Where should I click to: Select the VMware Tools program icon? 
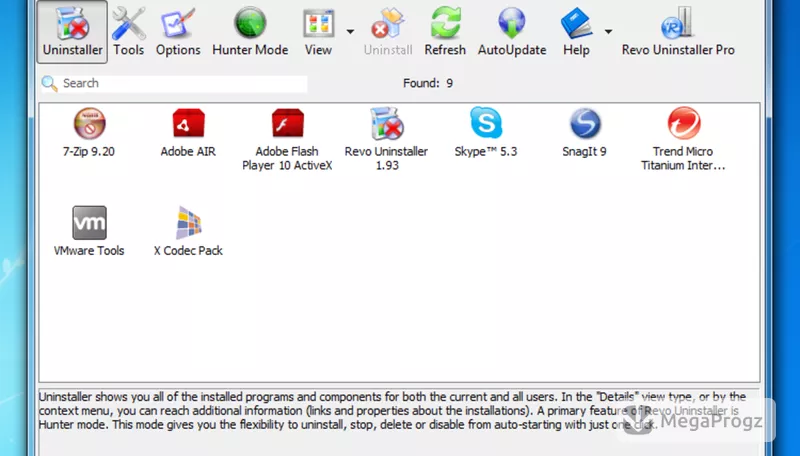coord(89,222)
